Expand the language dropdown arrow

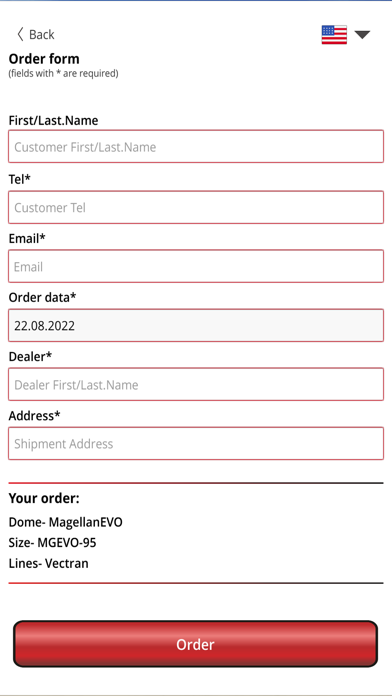coord(362,35)
